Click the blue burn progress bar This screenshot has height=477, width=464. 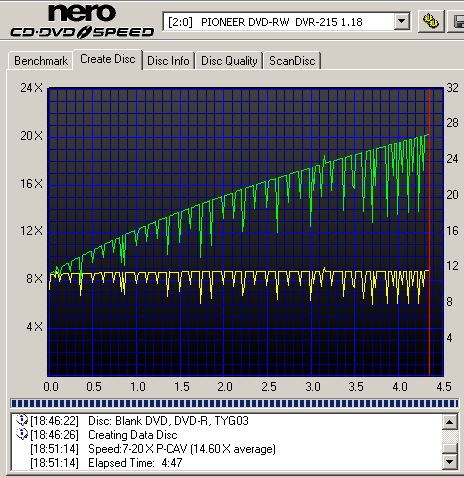point(235,404)
